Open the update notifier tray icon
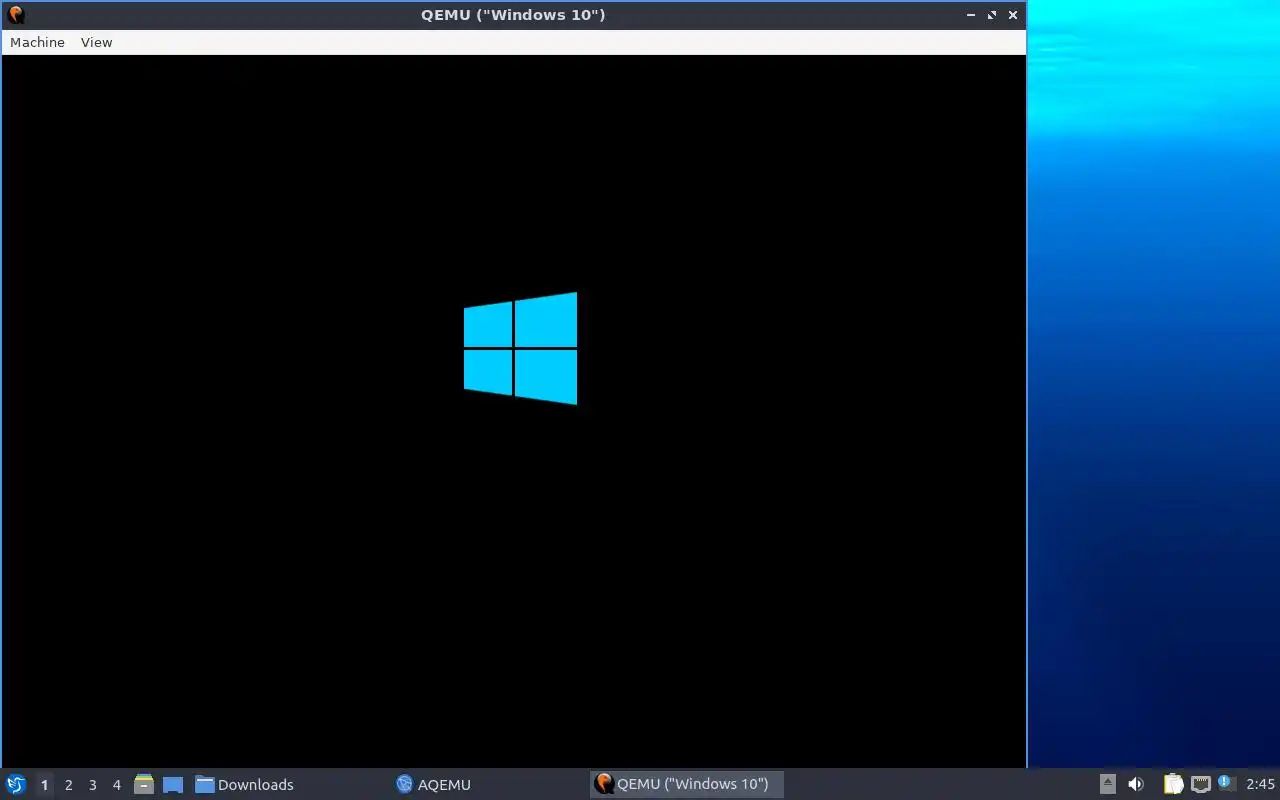 (x=1226, y=783)
